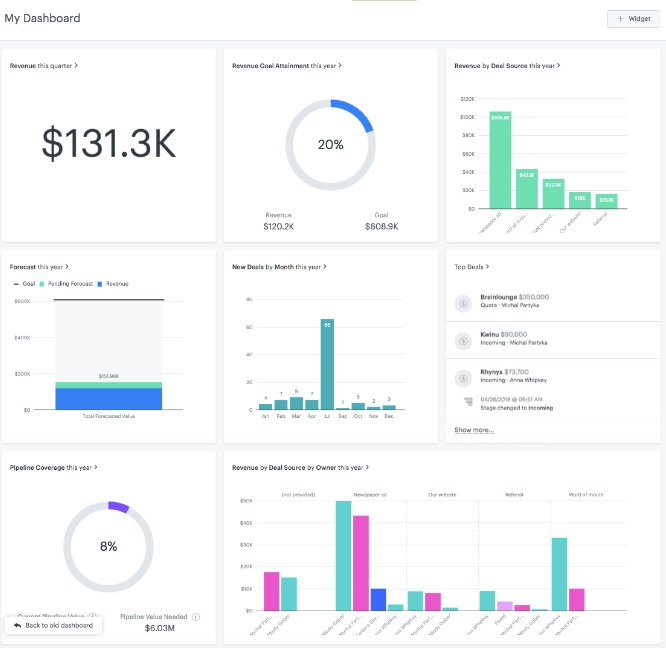The height and width of the screenshot is (648, 666).
Task: Expand Forecast this year chevron
Action: 67,267
